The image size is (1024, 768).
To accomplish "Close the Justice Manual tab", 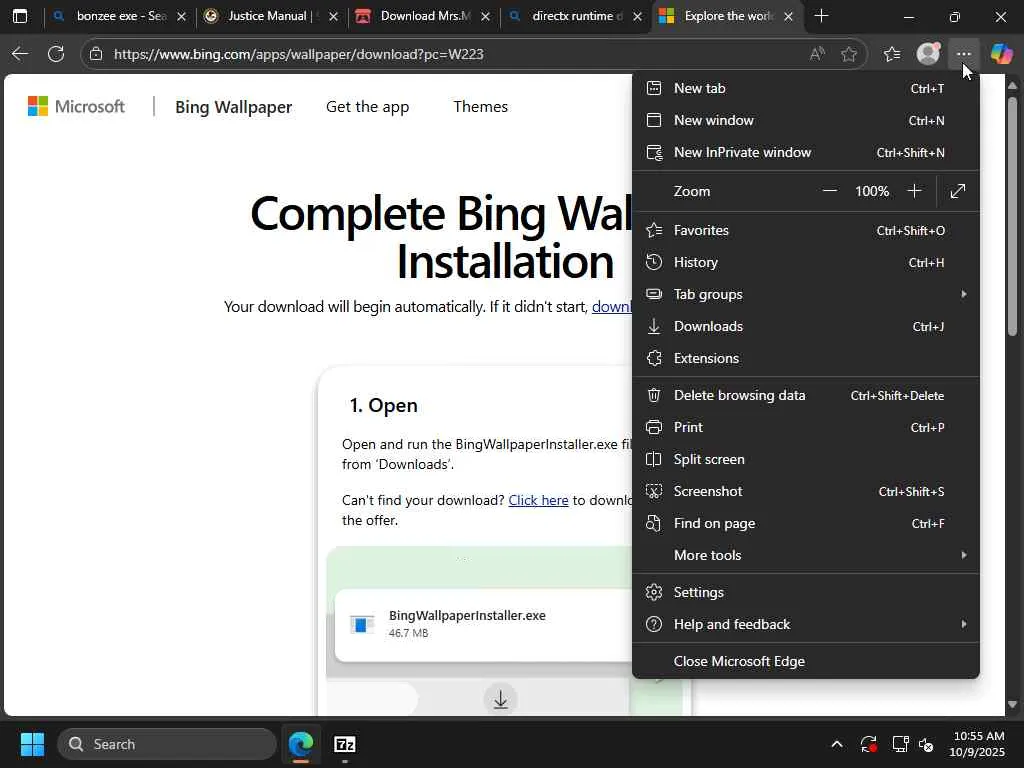I will point(334,17).
